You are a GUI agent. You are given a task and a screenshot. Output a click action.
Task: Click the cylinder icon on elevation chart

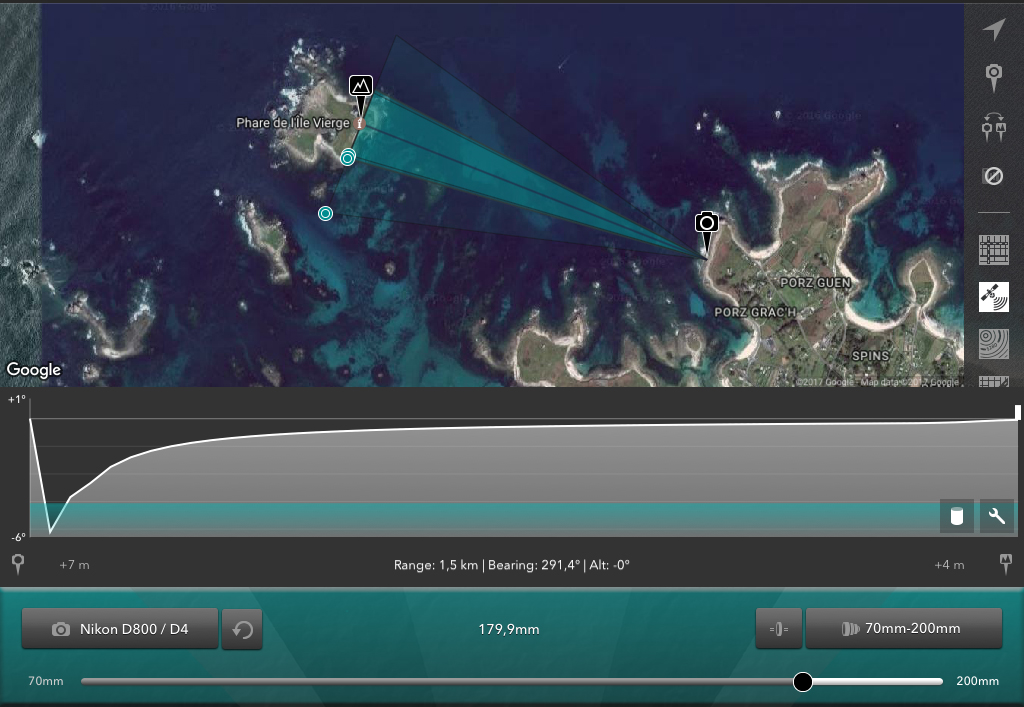(957, 516)
